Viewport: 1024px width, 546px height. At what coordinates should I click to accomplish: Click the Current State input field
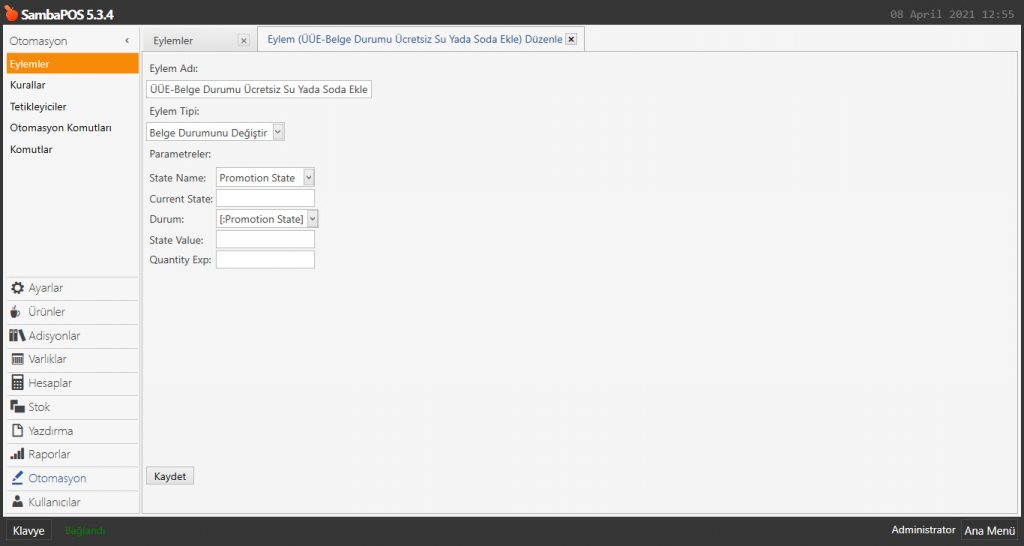point(265,198)
